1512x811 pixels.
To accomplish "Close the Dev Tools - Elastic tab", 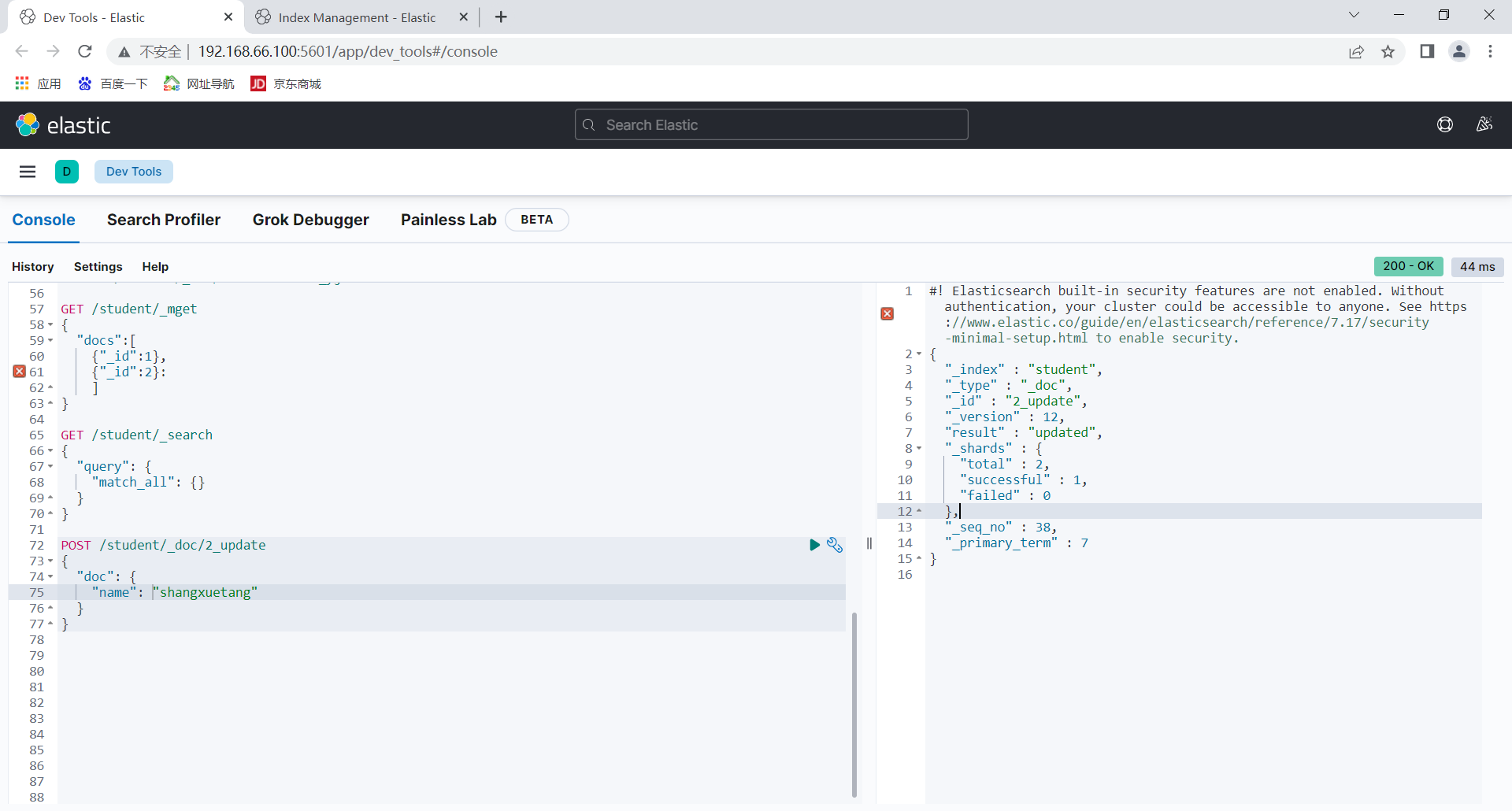I will tap(228, 17).
